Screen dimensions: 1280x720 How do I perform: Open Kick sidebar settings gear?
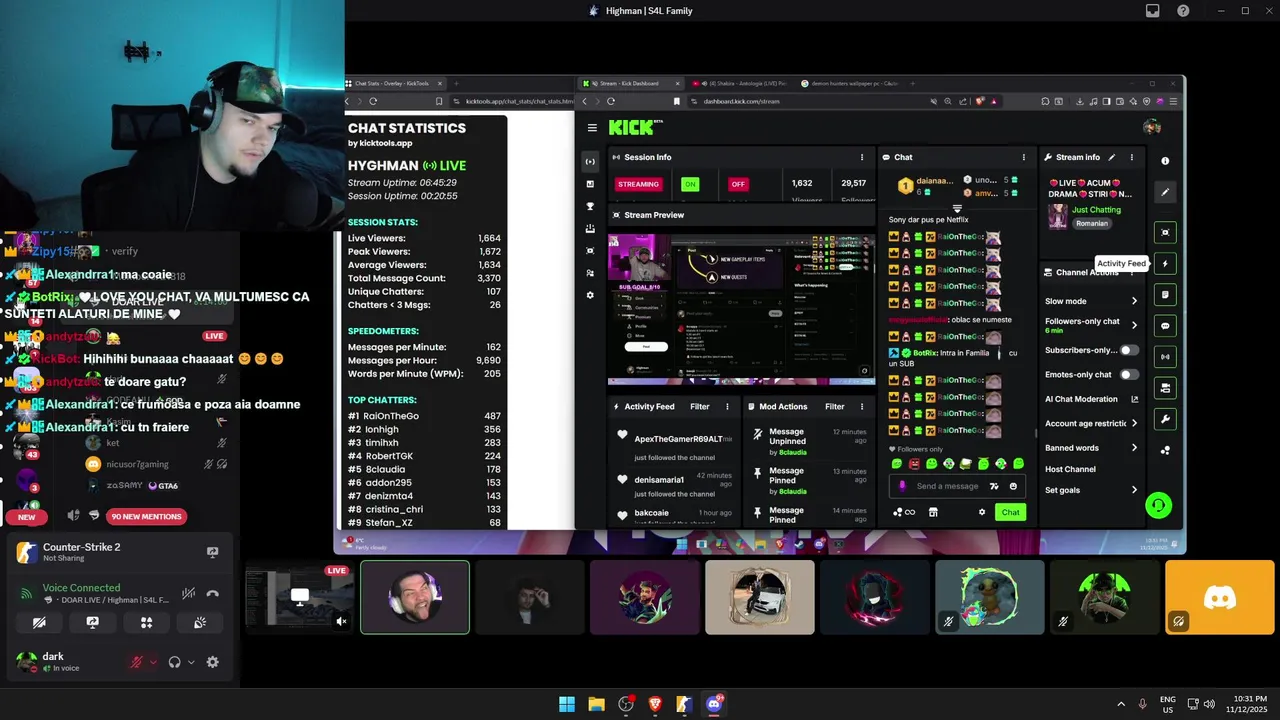point(590,295)
